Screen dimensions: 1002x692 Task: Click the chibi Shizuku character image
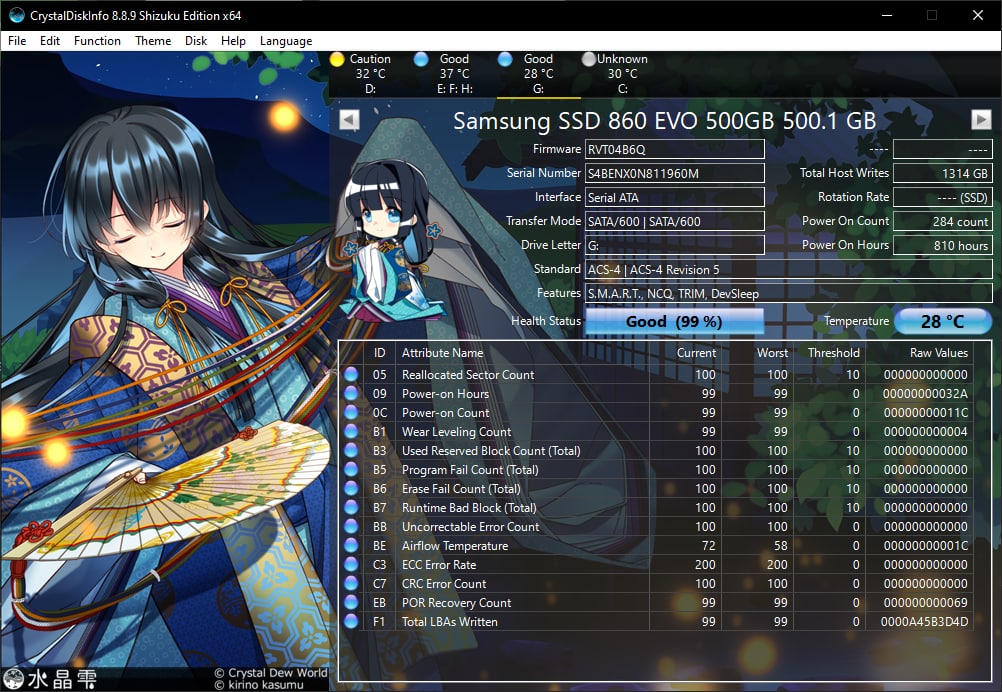[391, 240]
